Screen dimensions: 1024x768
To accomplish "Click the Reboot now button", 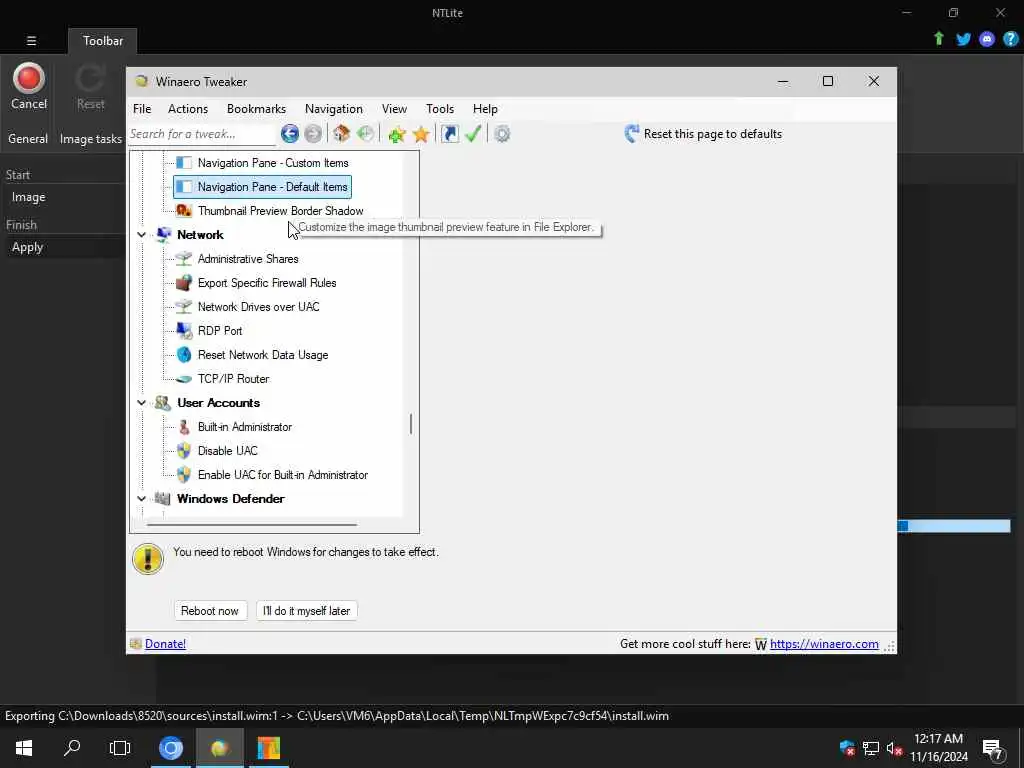I will pos(210,611).
